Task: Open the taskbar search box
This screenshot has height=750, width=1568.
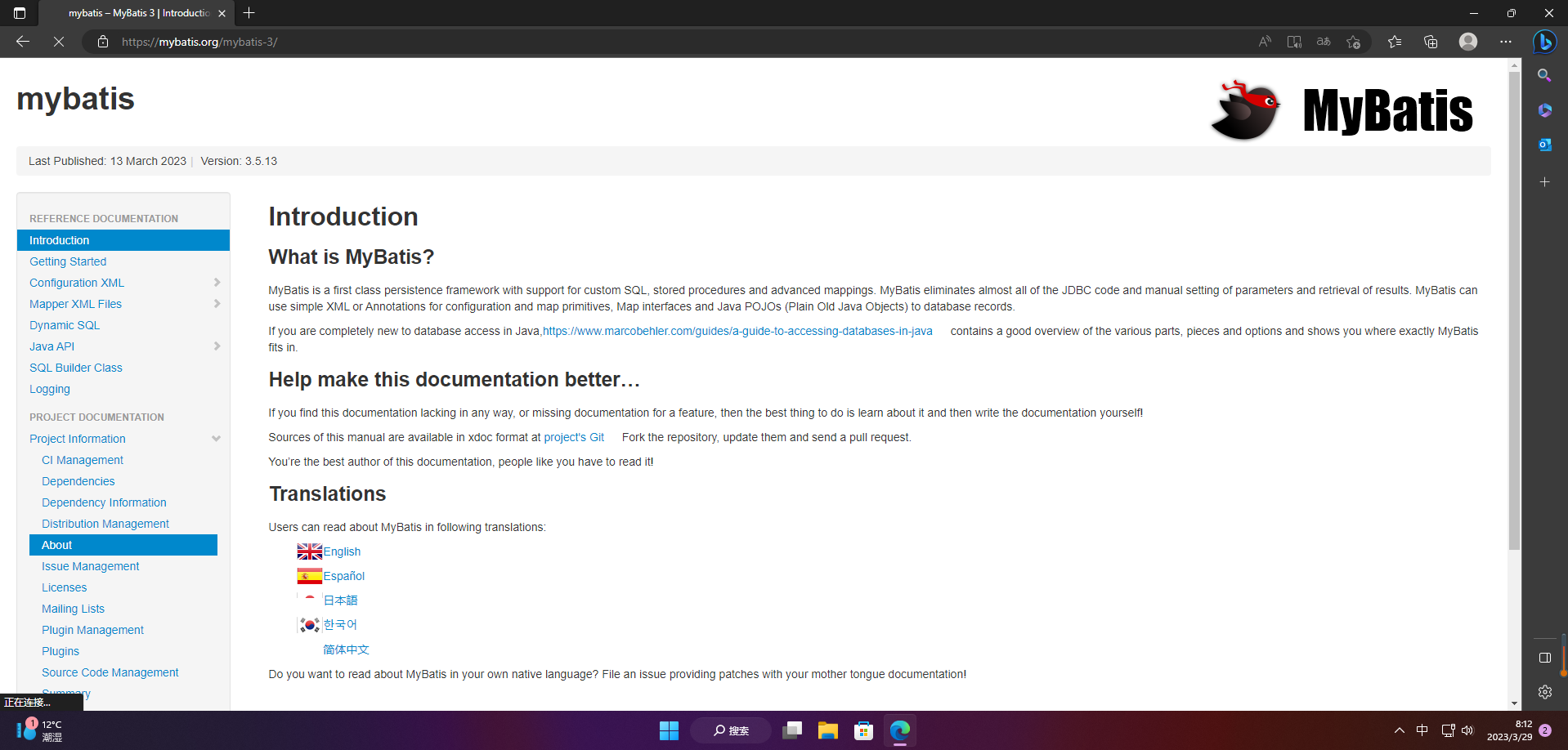Action: click(x=731, y=730)
